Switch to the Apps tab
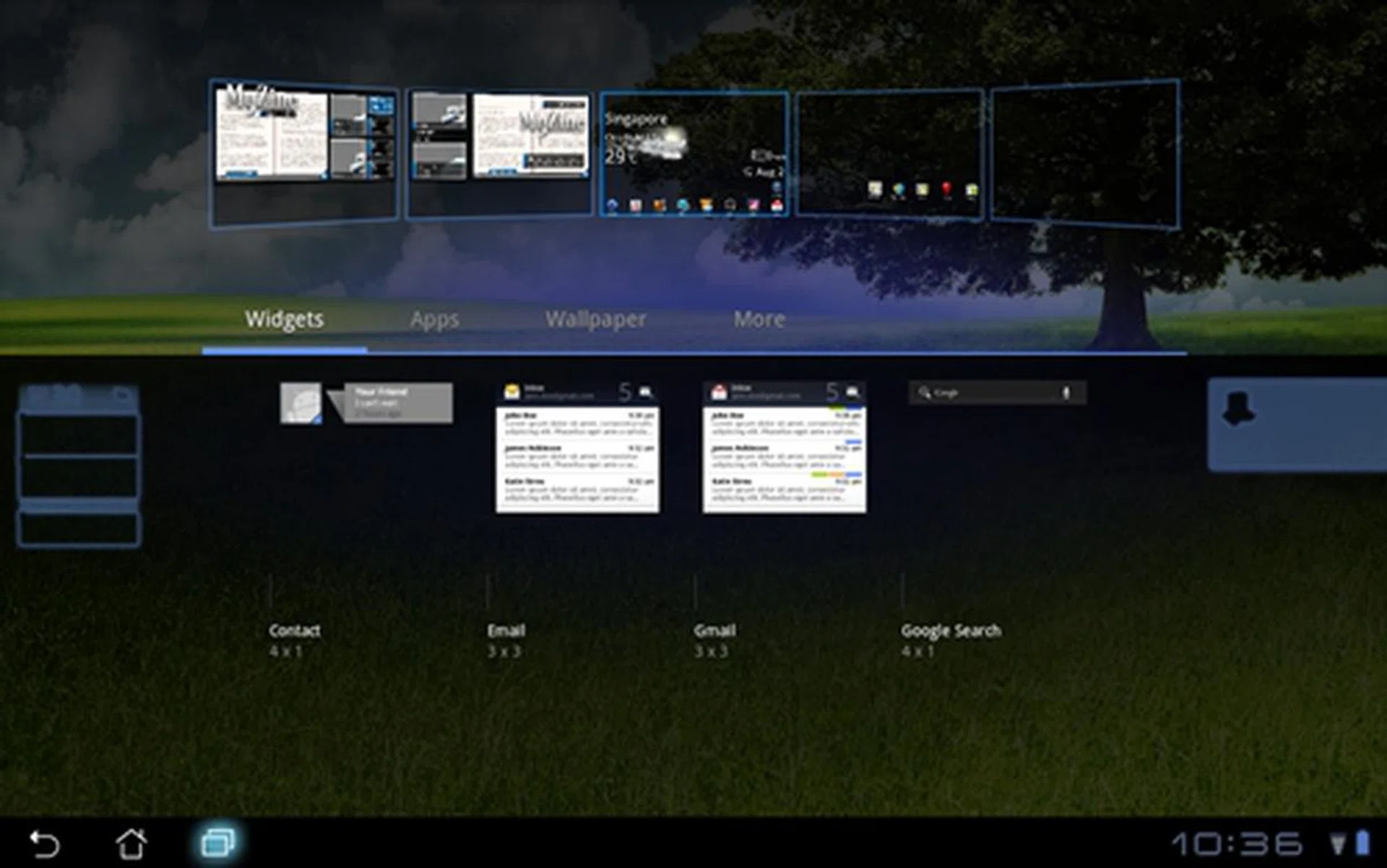 434,319
